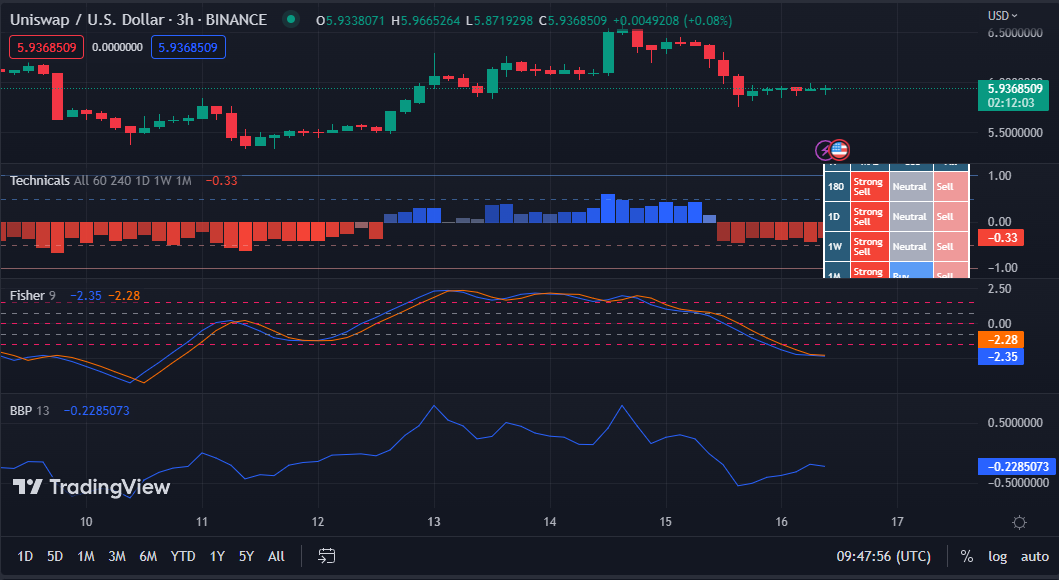
Task: Click the red sell price box
Action: (x=46, y=46)
